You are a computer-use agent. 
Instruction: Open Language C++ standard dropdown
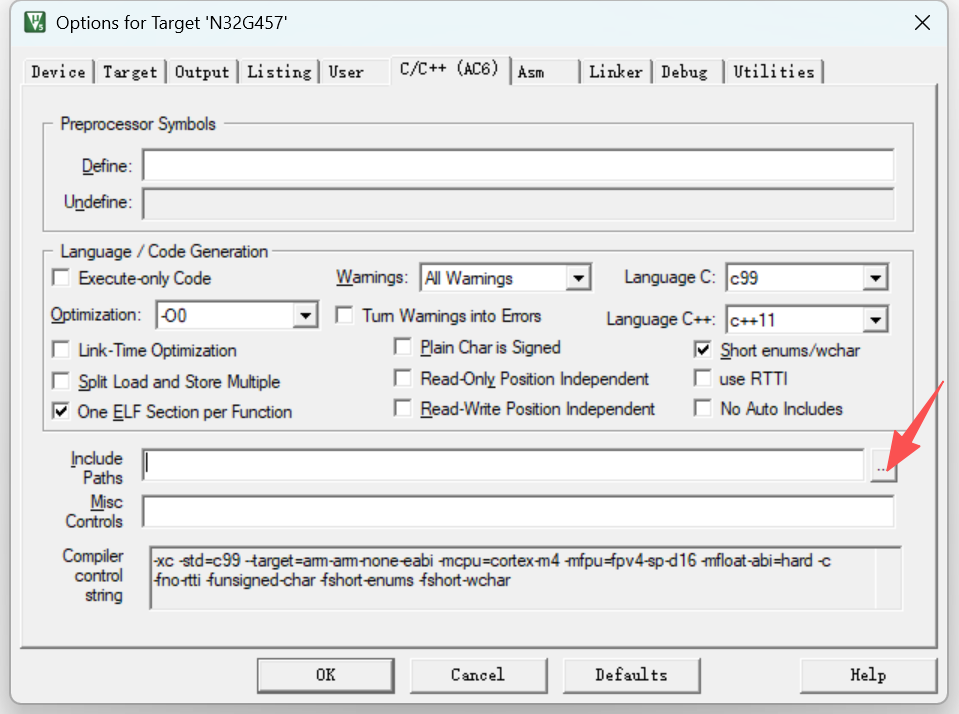(875, 320)
